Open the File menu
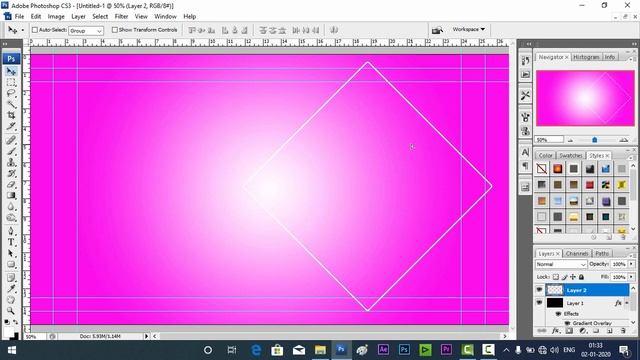Screen dimensions: 640x360 click(19, 16)
